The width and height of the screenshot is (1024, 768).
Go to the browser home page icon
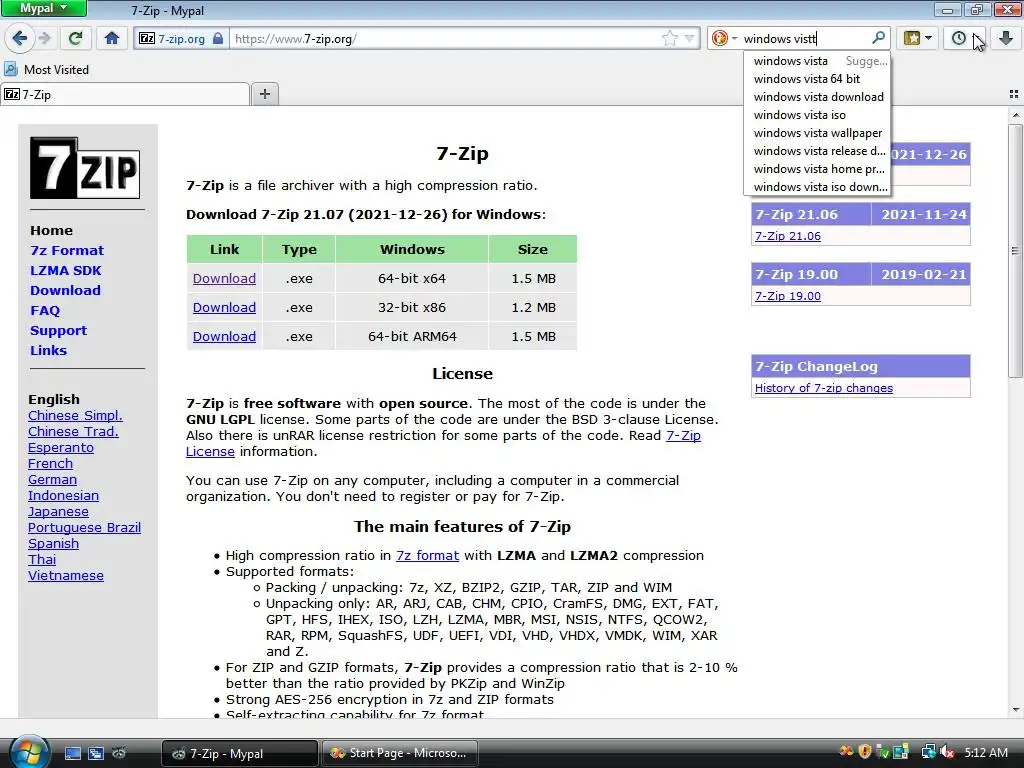(112, 39)
